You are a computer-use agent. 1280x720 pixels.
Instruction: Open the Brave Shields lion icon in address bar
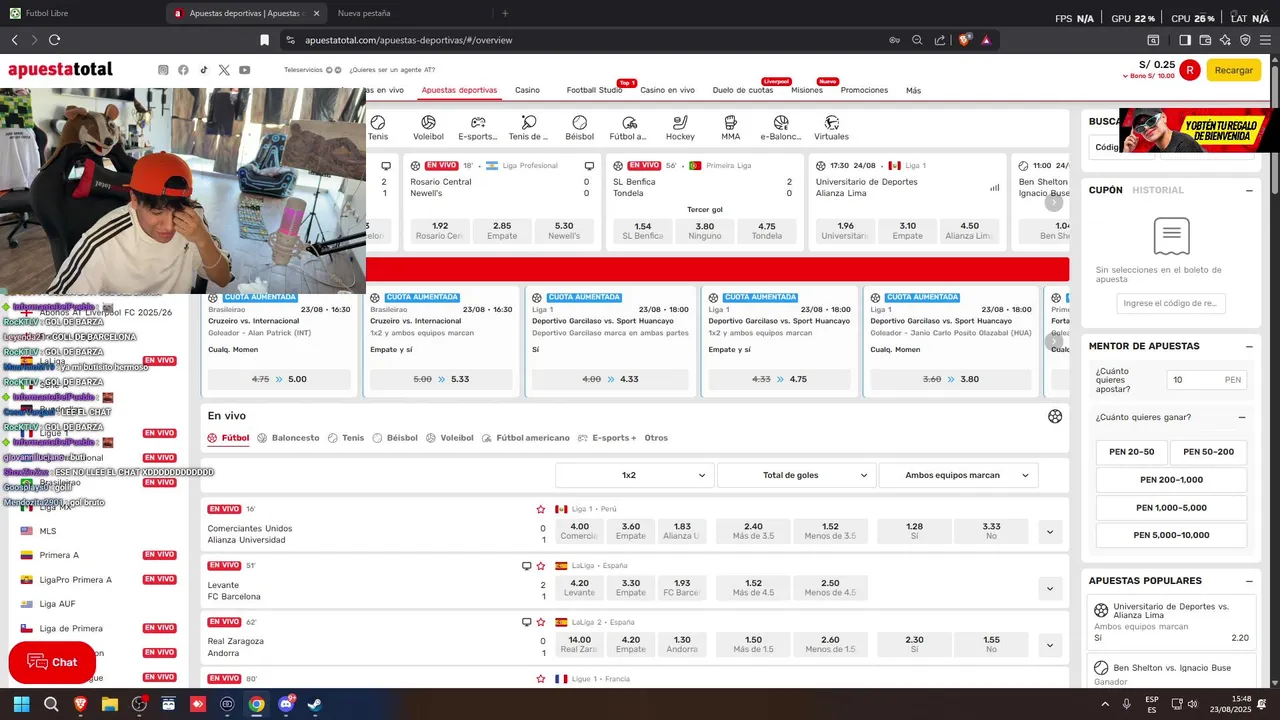pyautogui.click(x=964, y=40)
